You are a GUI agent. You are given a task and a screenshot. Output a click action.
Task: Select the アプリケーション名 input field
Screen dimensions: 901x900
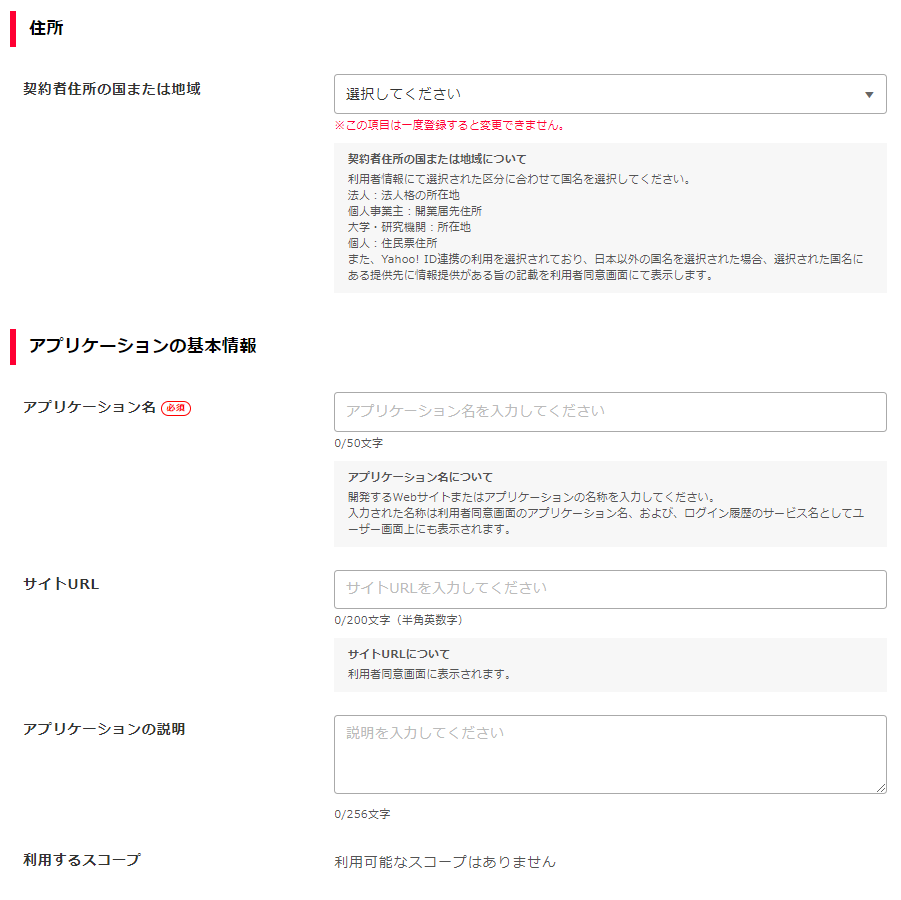tap(610, 412)
